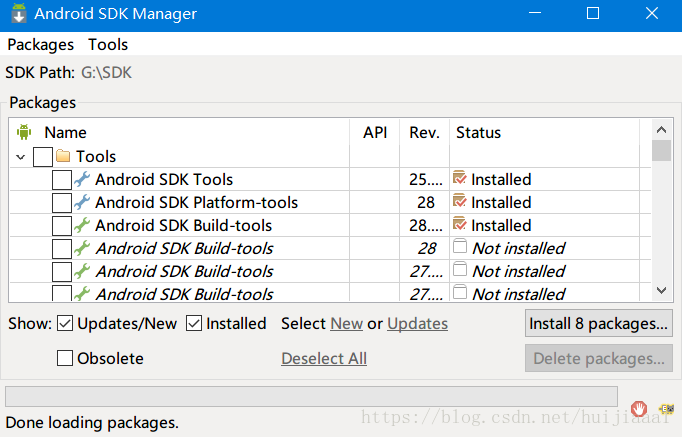Image resolution: width=682 pixels, height=437 pixels.
Task: Toggle the Installed filter checkbox
Action: 194,324
